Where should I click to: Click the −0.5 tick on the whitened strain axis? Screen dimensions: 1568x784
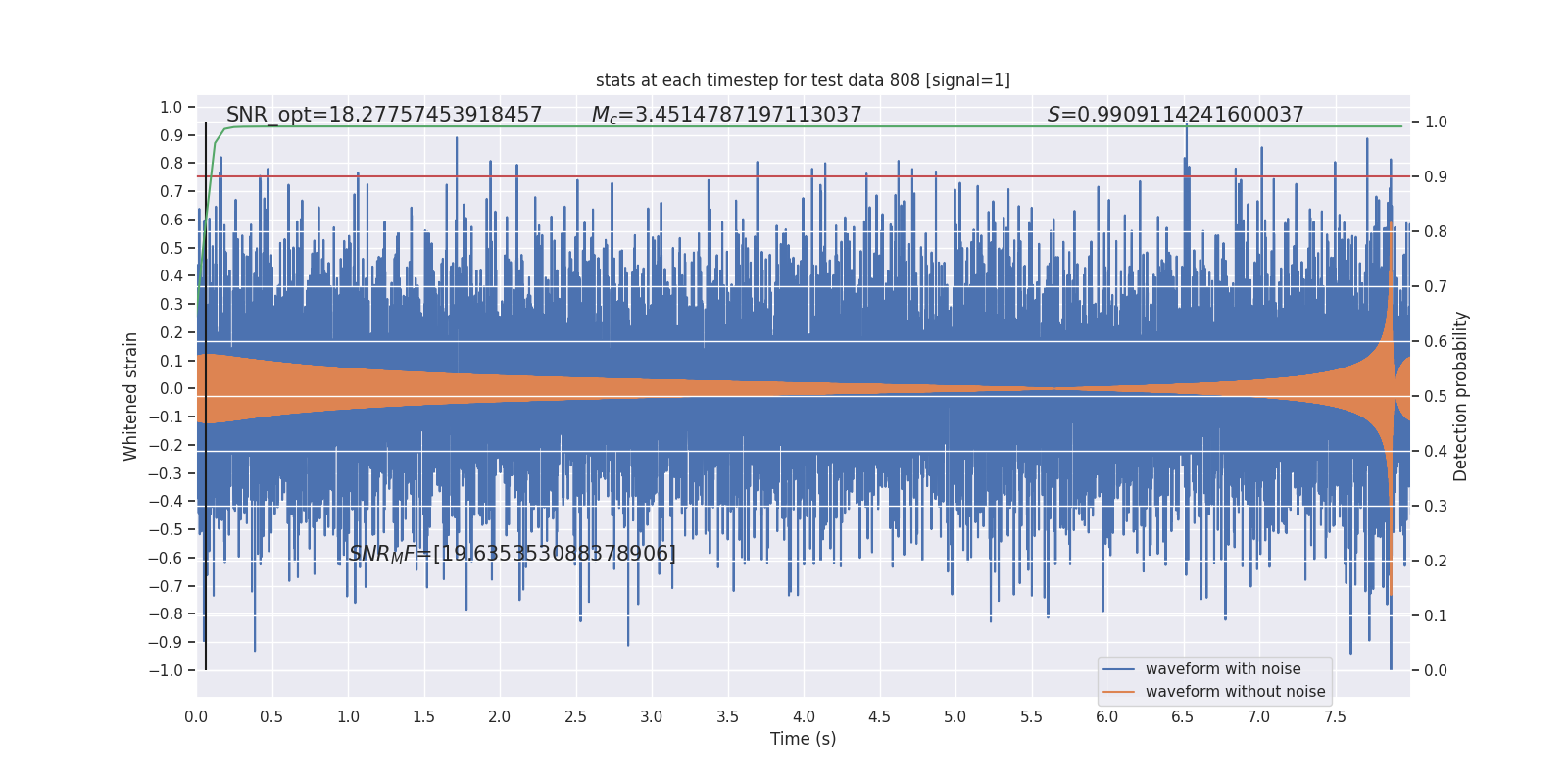166,529
